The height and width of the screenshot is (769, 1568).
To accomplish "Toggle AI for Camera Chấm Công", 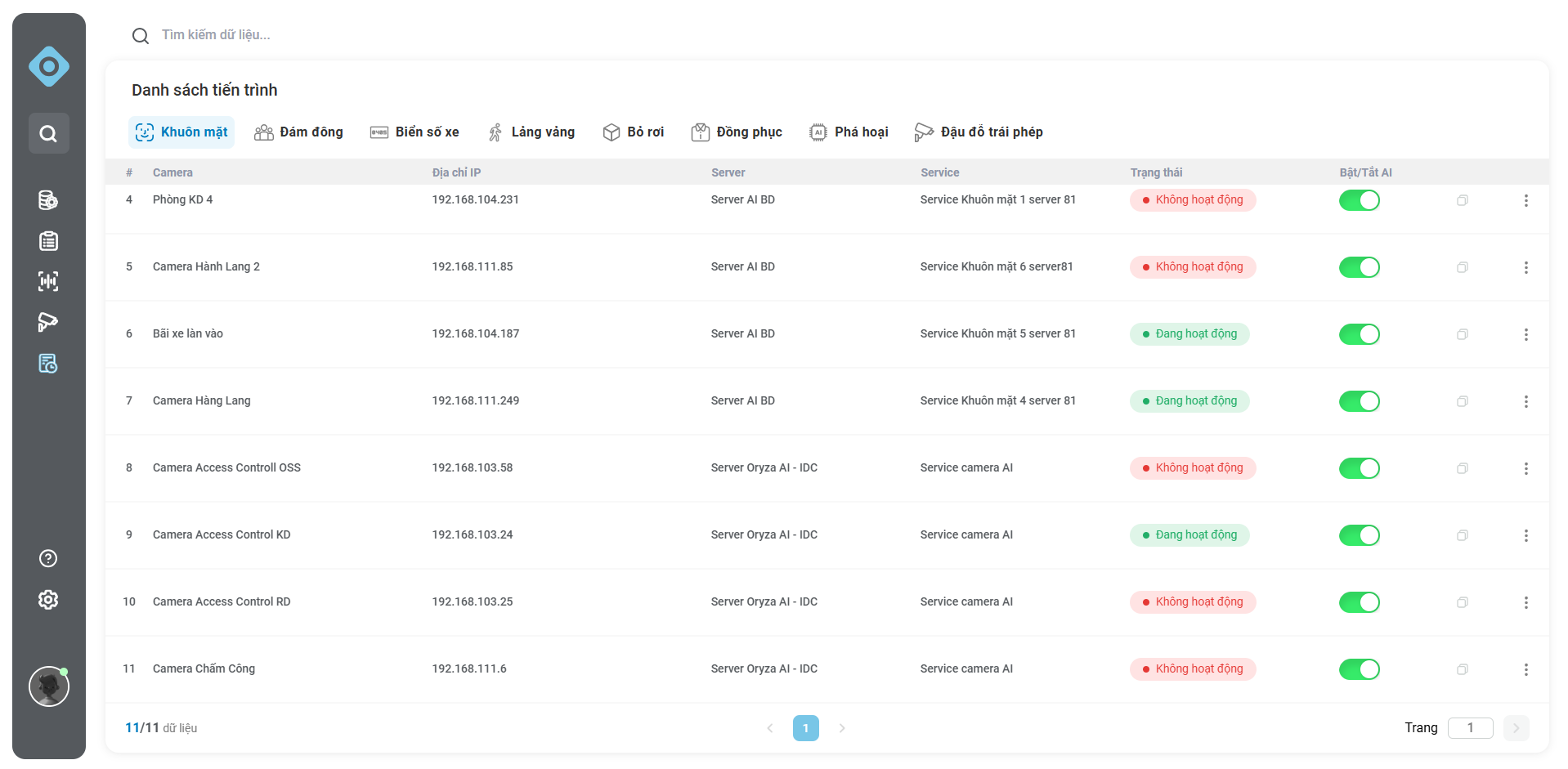I will click(x=1359, y=669).
